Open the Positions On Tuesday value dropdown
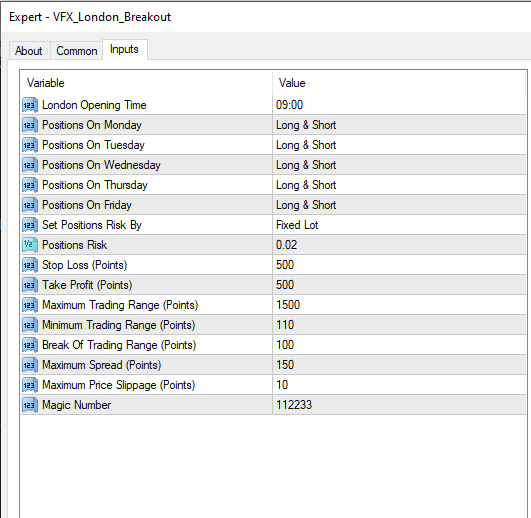531x518 pixels. point(399,145)
